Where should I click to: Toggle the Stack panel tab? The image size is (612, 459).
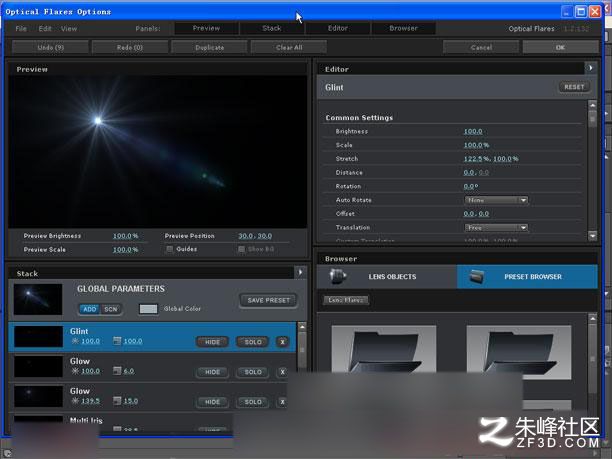coord(272,28)
